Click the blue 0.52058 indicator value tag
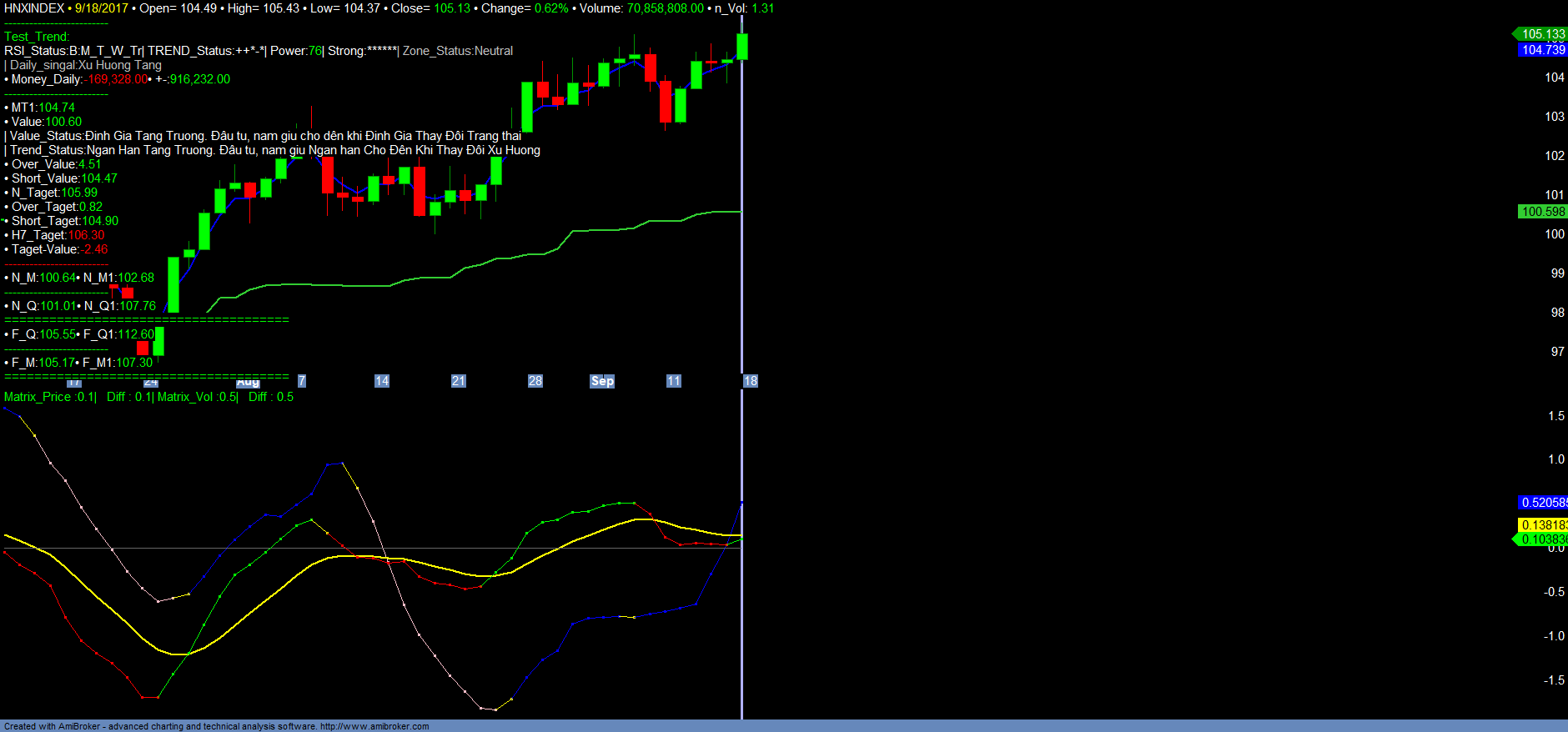1568x732 pixels. click(1542, 503)
